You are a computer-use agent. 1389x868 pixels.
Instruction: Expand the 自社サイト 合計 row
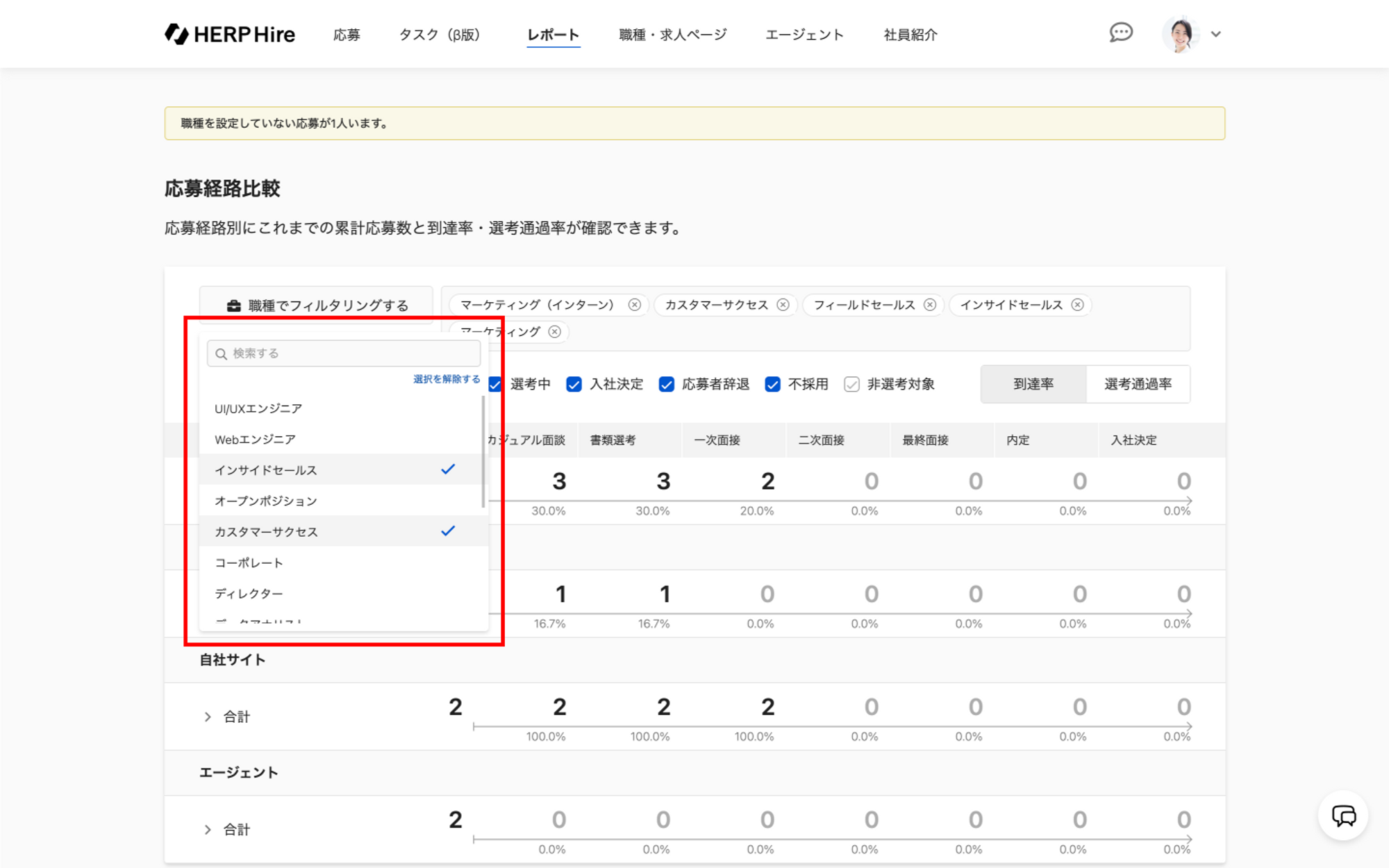point(208,717)
